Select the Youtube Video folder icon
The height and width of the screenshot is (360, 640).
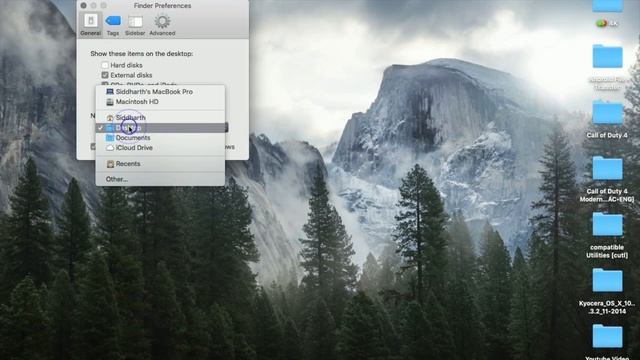click(607, 336)
